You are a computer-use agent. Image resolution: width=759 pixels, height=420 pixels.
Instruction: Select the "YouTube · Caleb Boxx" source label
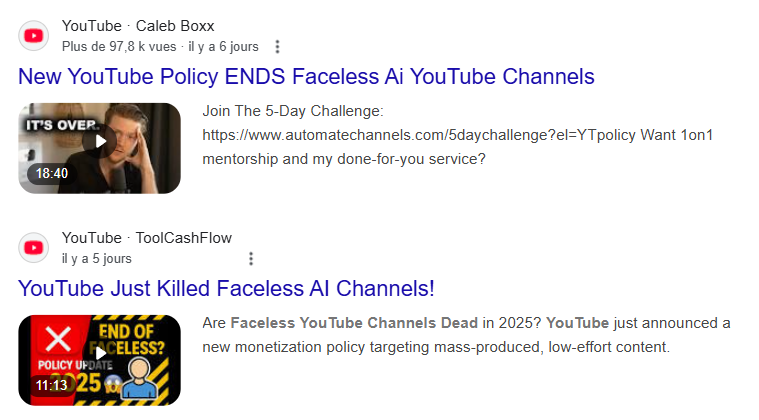[138, 26]
